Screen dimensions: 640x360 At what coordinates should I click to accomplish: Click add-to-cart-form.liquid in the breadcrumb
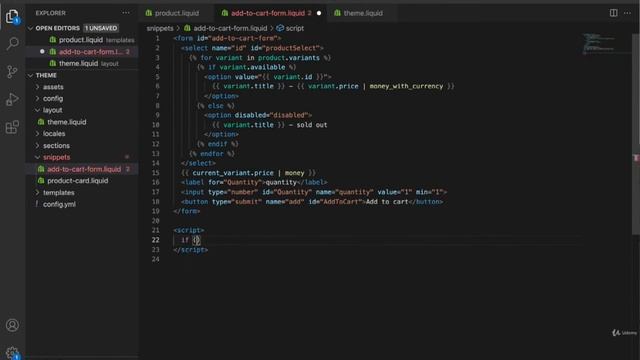[230, 28]
